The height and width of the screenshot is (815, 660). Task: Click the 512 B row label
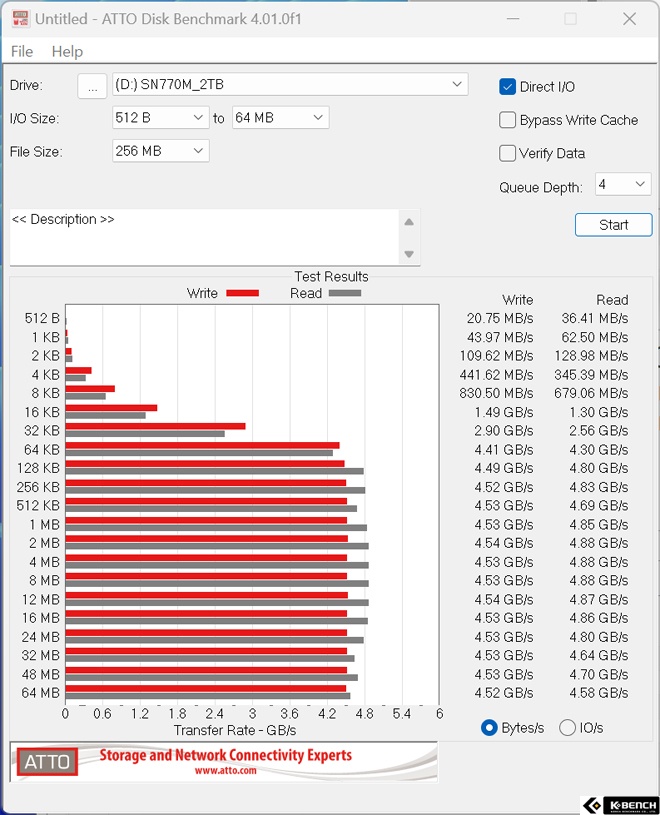pyautogui.click(x=43, y=318)
